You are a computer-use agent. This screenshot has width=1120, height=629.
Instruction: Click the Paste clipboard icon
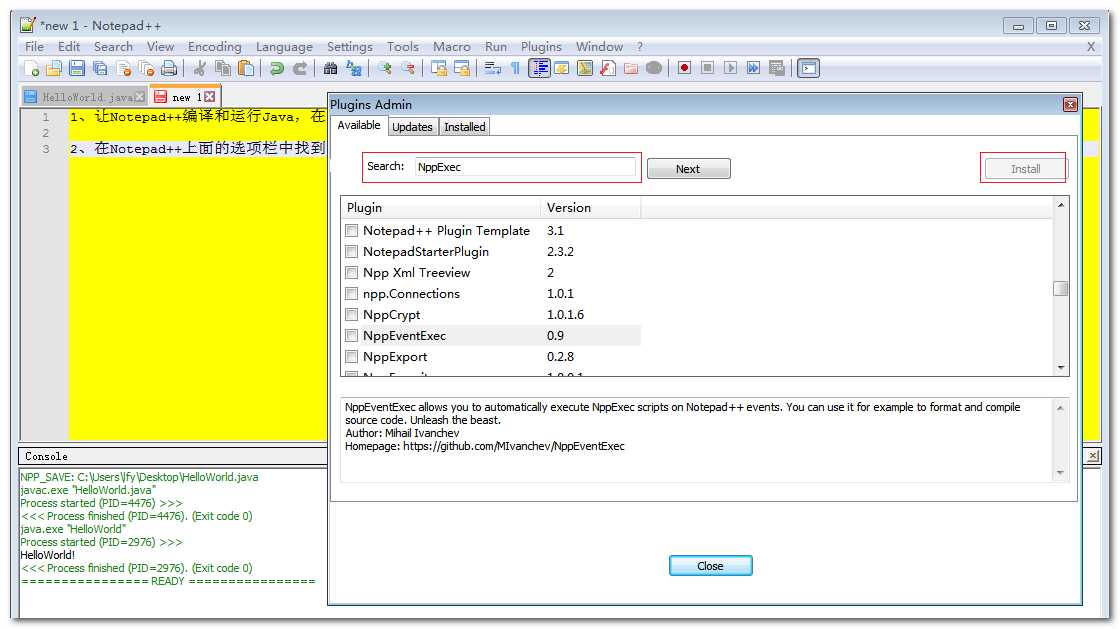pos(246,69)
